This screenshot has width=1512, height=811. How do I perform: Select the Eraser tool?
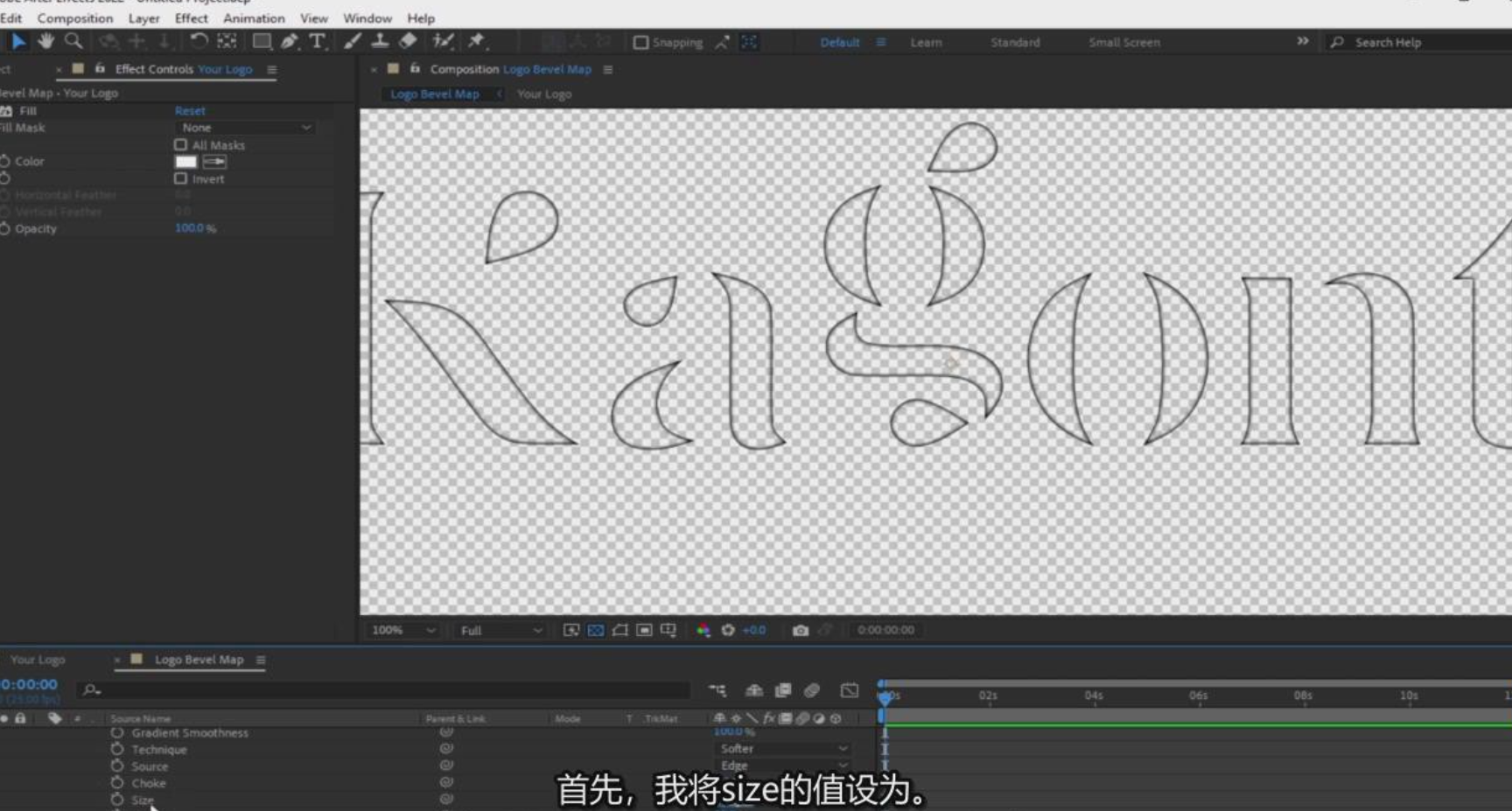pyautogui.click(x=408, y=41)
